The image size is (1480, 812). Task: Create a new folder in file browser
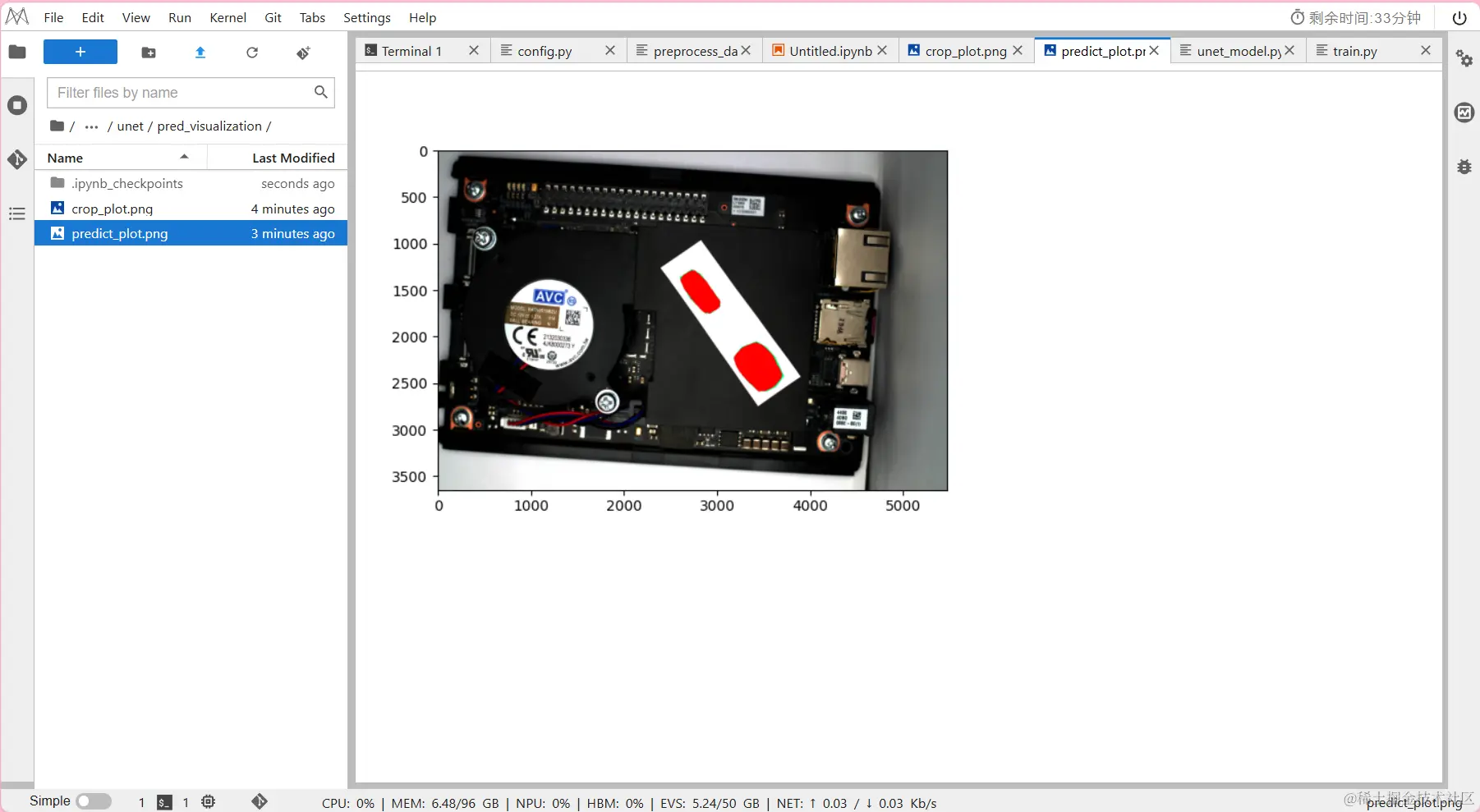[149, 53]
